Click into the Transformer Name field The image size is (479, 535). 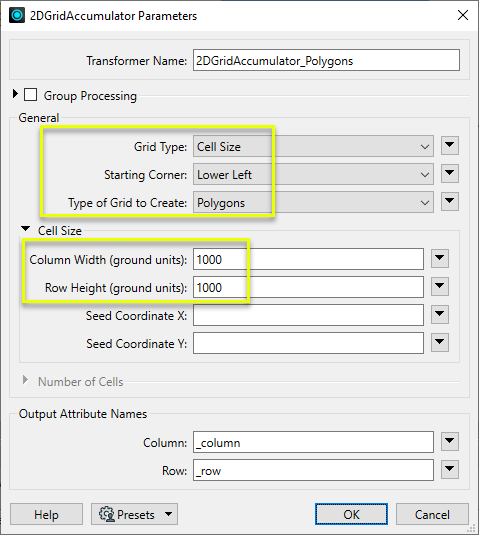point(326,60)
